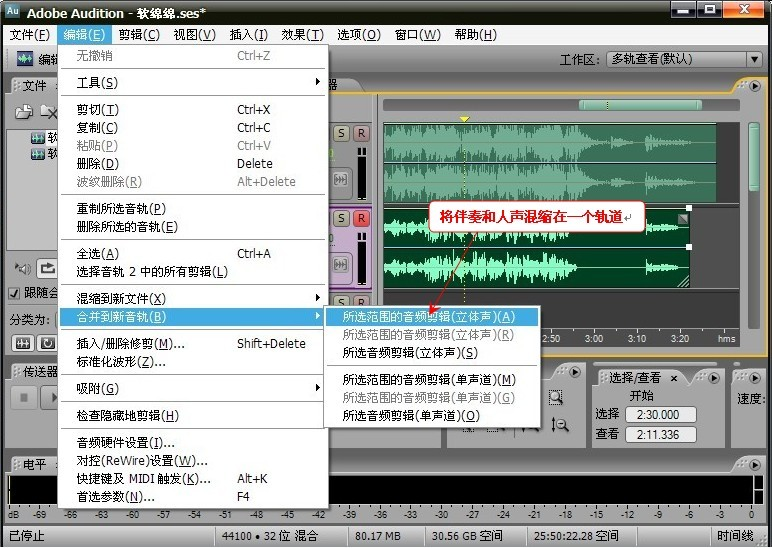Screen dimensions: 772x548
Task: Select the first audio file icon in Files list
Action: 38,138
